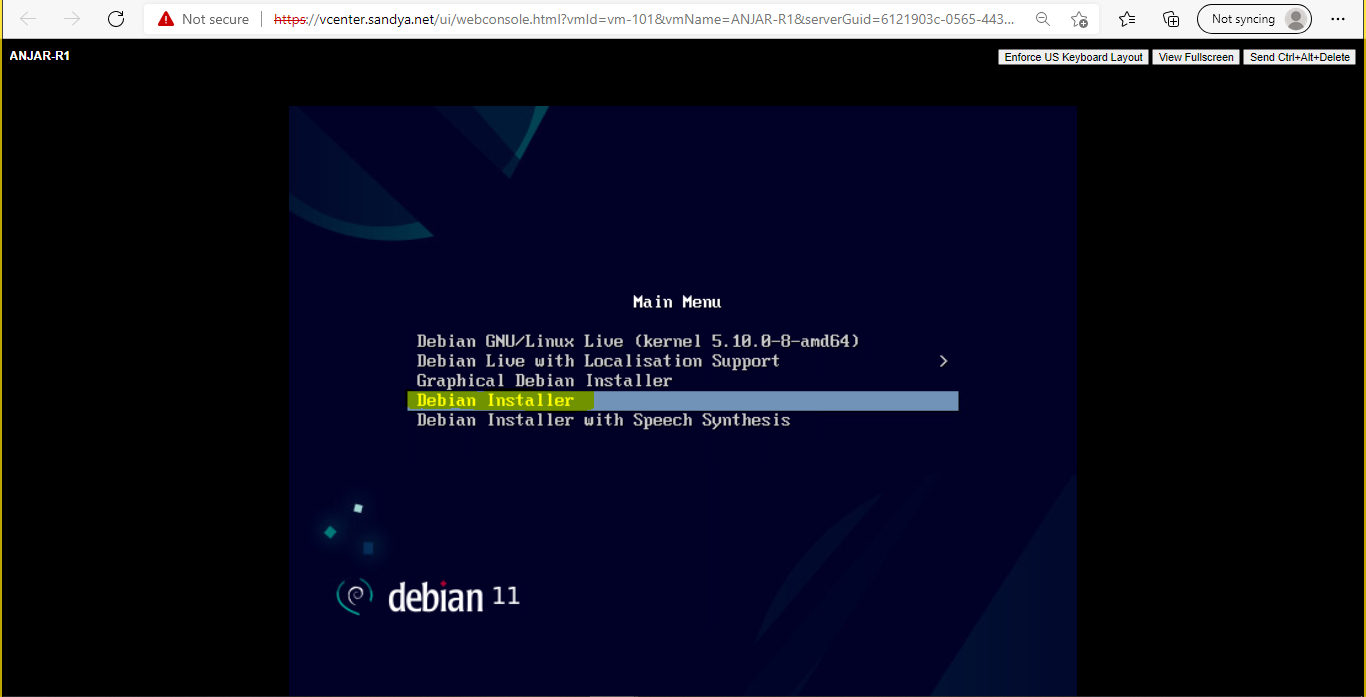Click the Not secure warning triangle
This screenshot has width=1366, height=697.
[x=166, y=19]
